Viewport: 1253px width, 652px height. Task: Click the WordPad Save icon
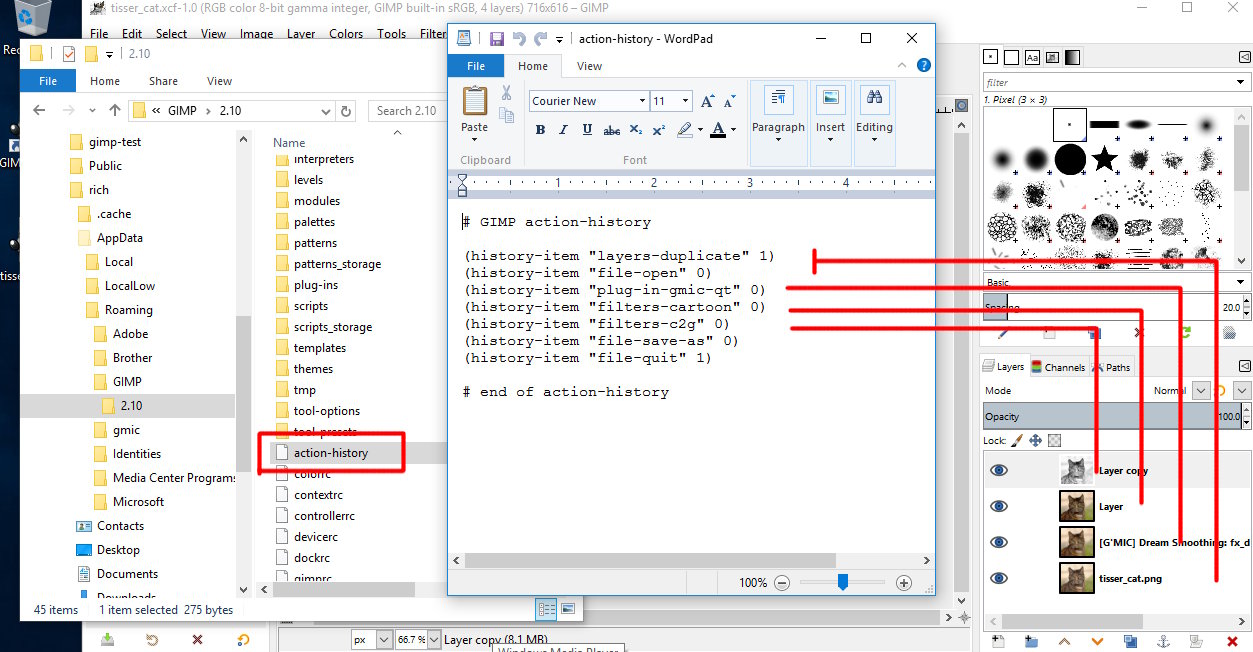pos(496,39)
